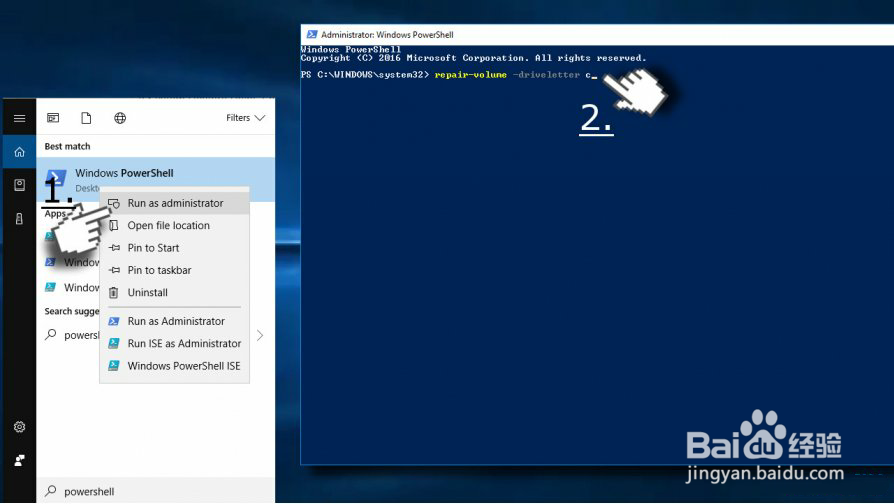This screenshot has height=504, width=894.
Task: Select Run as administrator in context menu
Action: click(175, 203)
